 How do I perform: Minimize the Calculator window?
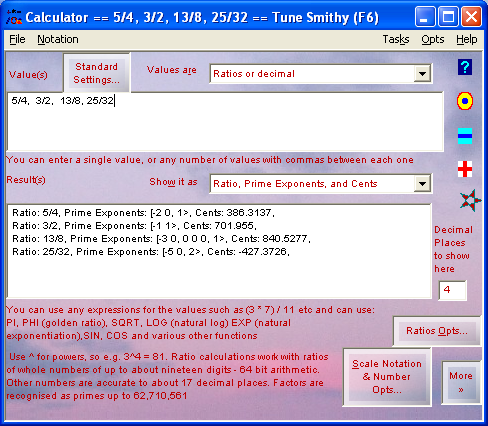[425, 17]
